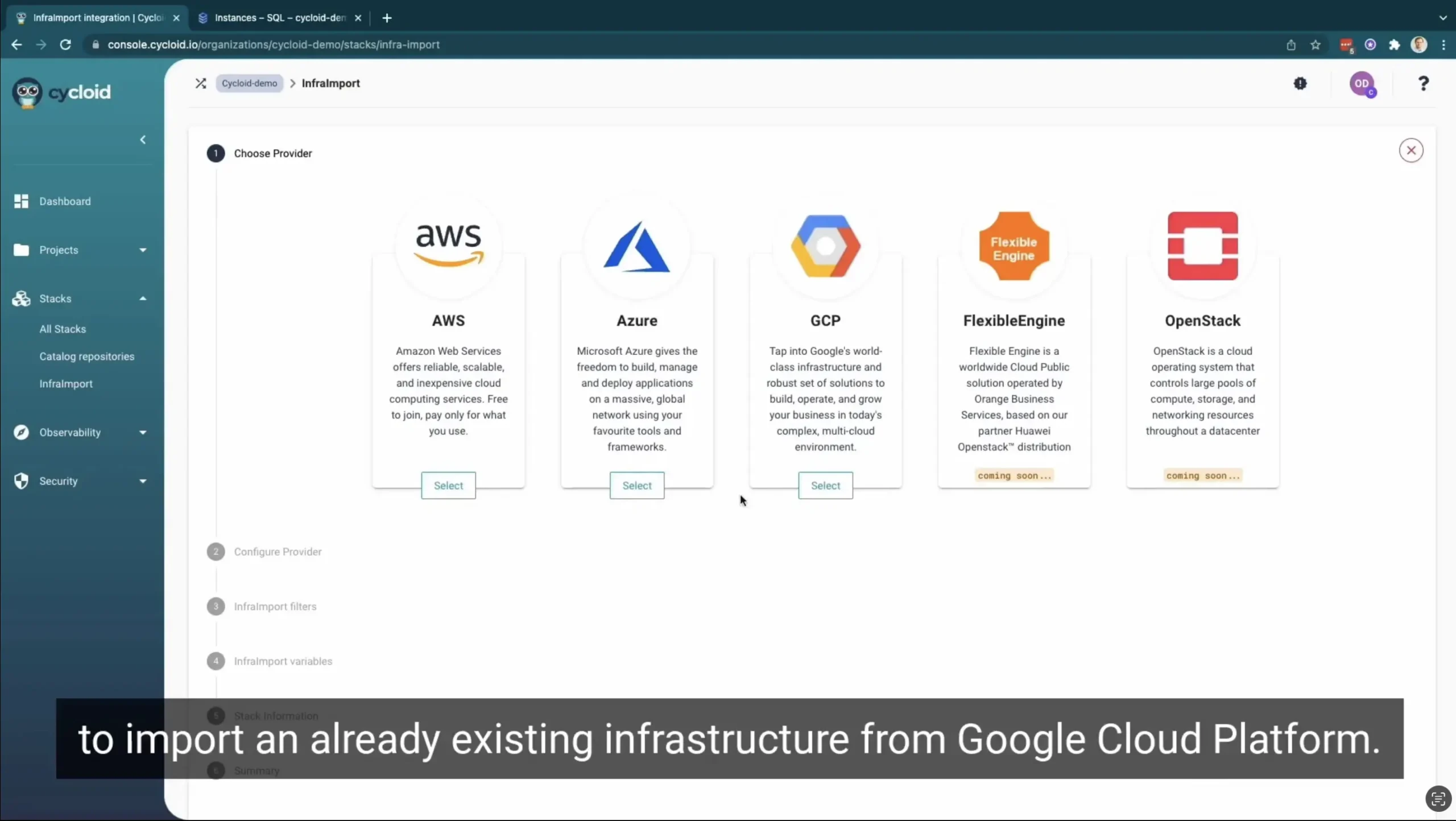Click the red extension icon in toolbar
The height and width of the screenshot is (821, 1456).
(x=1346, y=45)
